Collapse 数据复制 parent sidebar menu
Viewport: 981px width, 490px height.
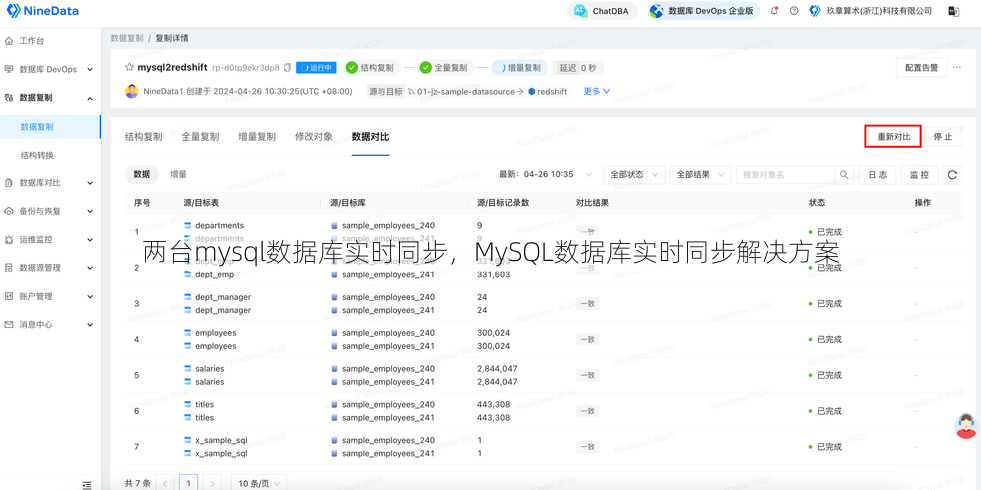point(50,98)
